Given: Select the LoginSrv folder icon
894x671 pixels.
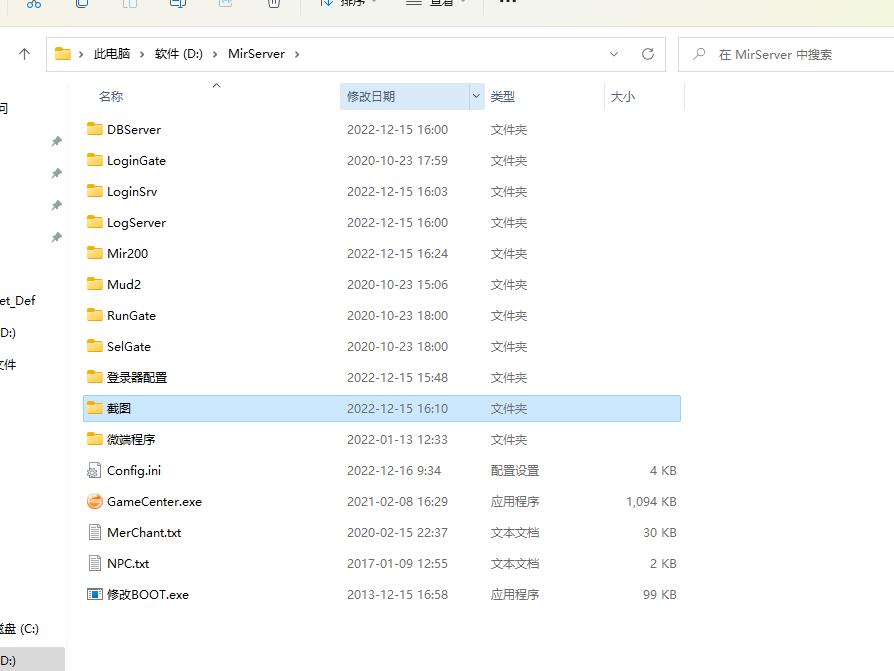Looking at the screenshot, I should tap(95, 191).
